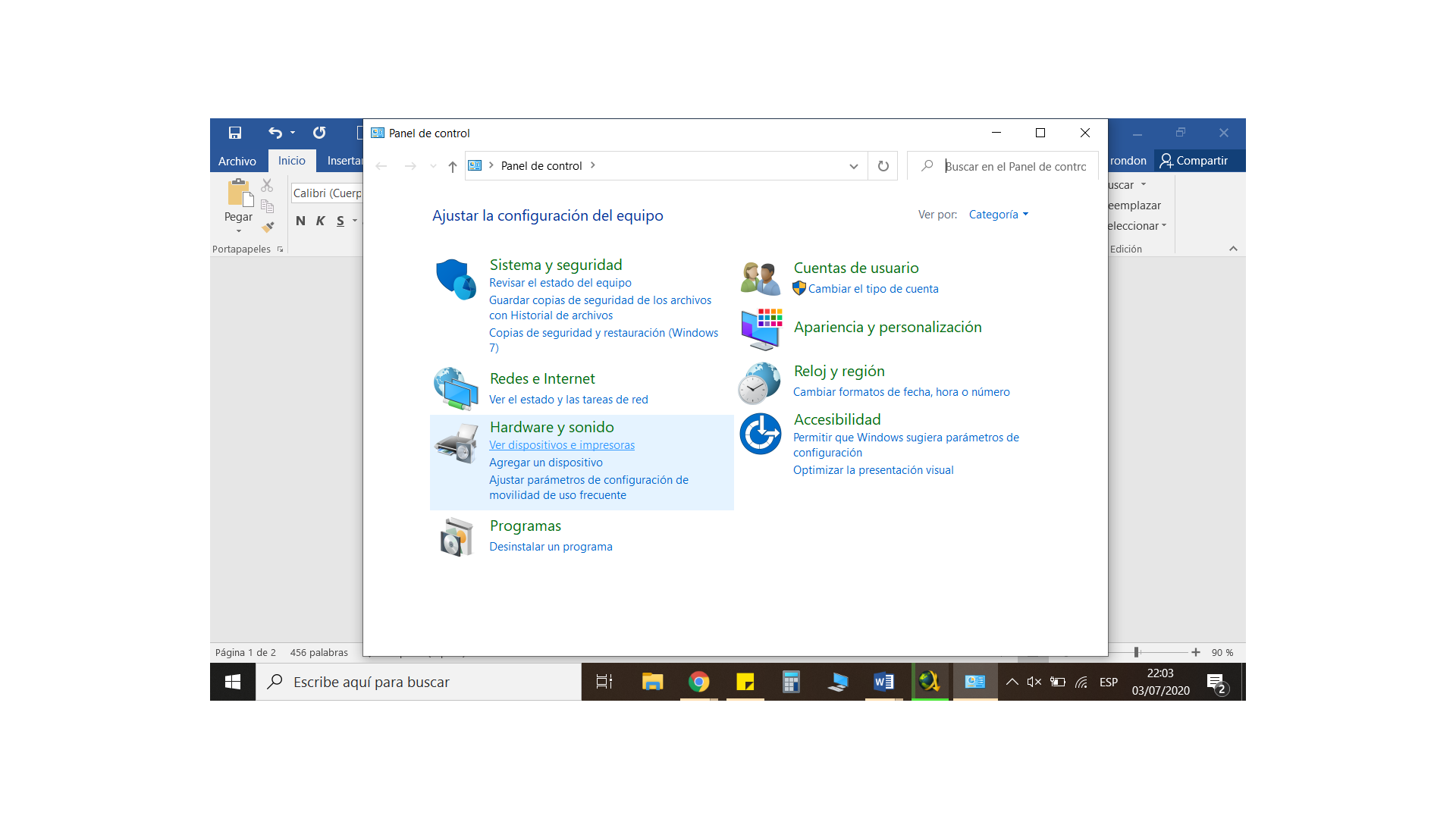Open the Ver por Categoría dropdown
The image size is (1456, 819).
[x=998, y=215]
